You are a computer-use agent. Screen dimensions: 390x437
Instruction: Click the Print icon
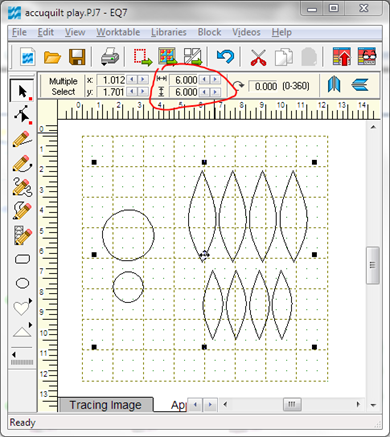click(110, 57)
